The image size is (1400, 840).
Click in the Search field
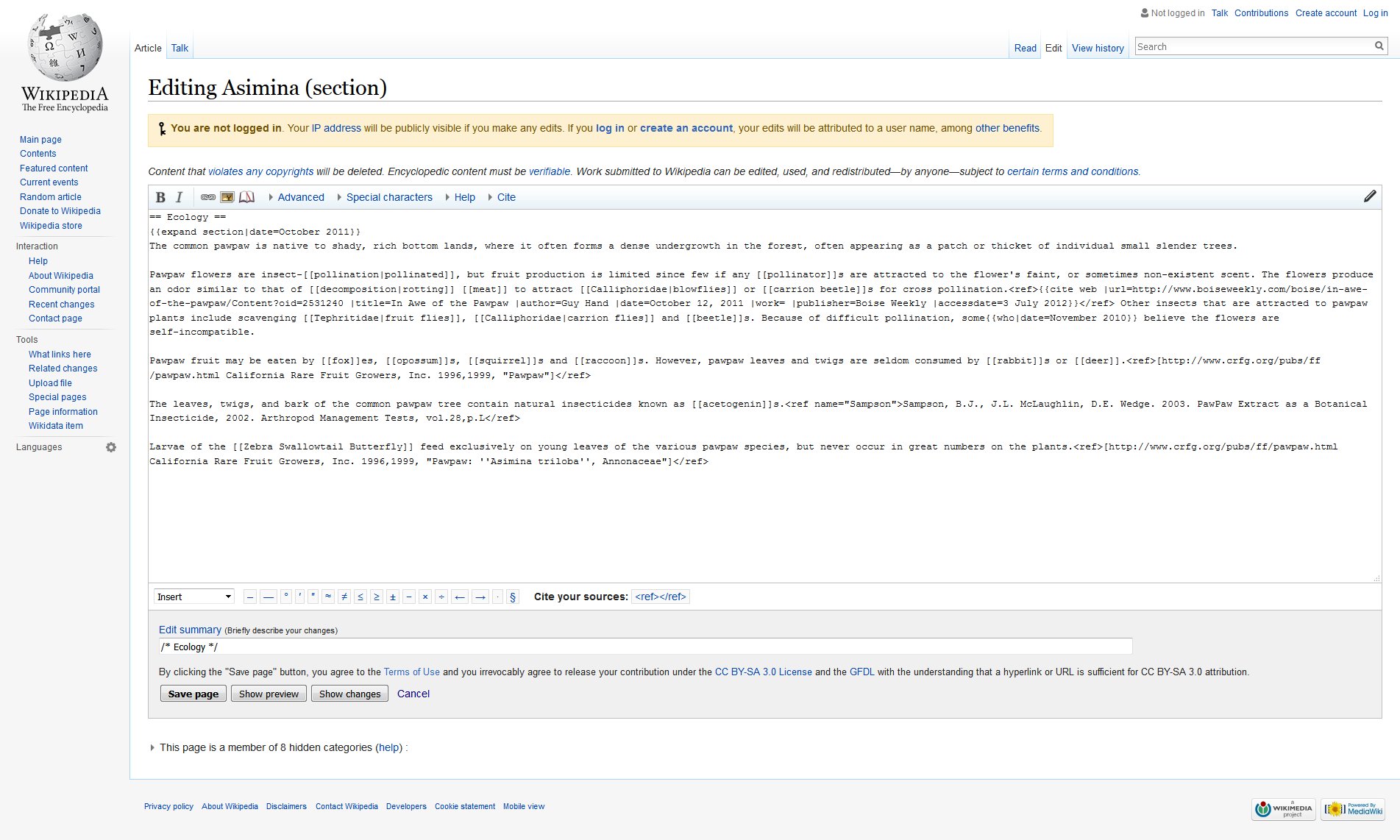click(1254, 46)
